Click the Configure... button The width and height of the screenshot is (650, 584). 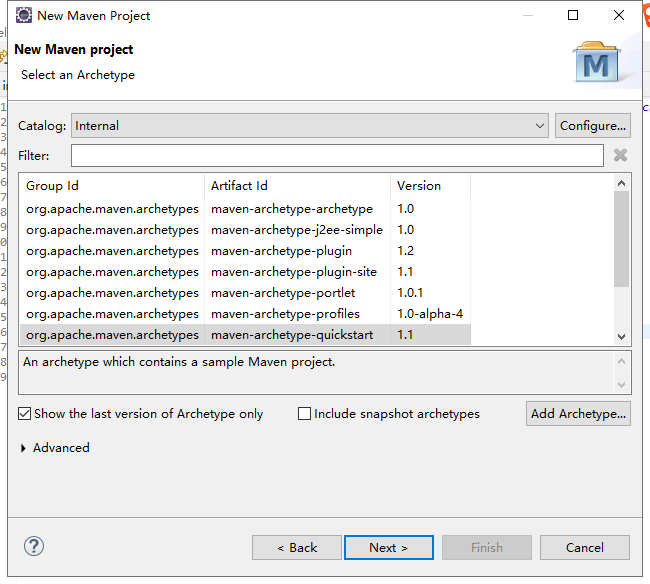point(593,126)
